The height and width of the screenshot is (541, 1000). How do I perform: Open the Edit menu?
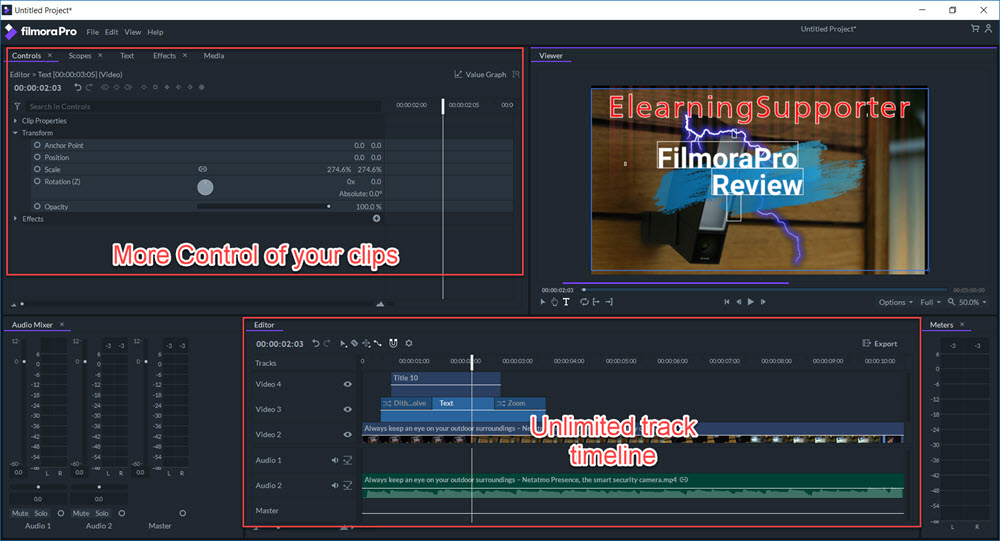pos(112,32)
